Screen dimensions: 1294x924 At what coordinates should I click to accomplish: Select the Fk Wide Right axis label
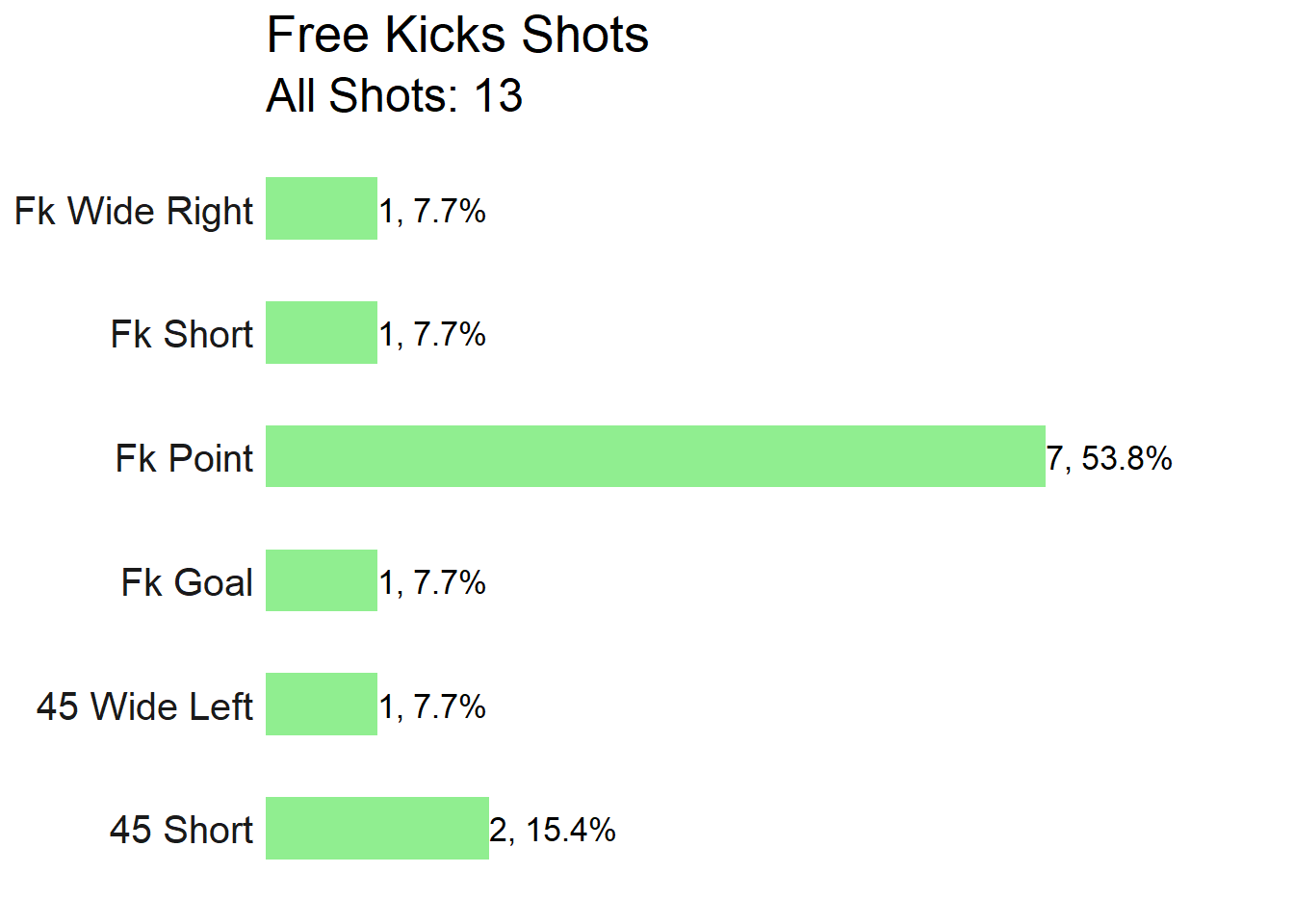click(134, 212)
